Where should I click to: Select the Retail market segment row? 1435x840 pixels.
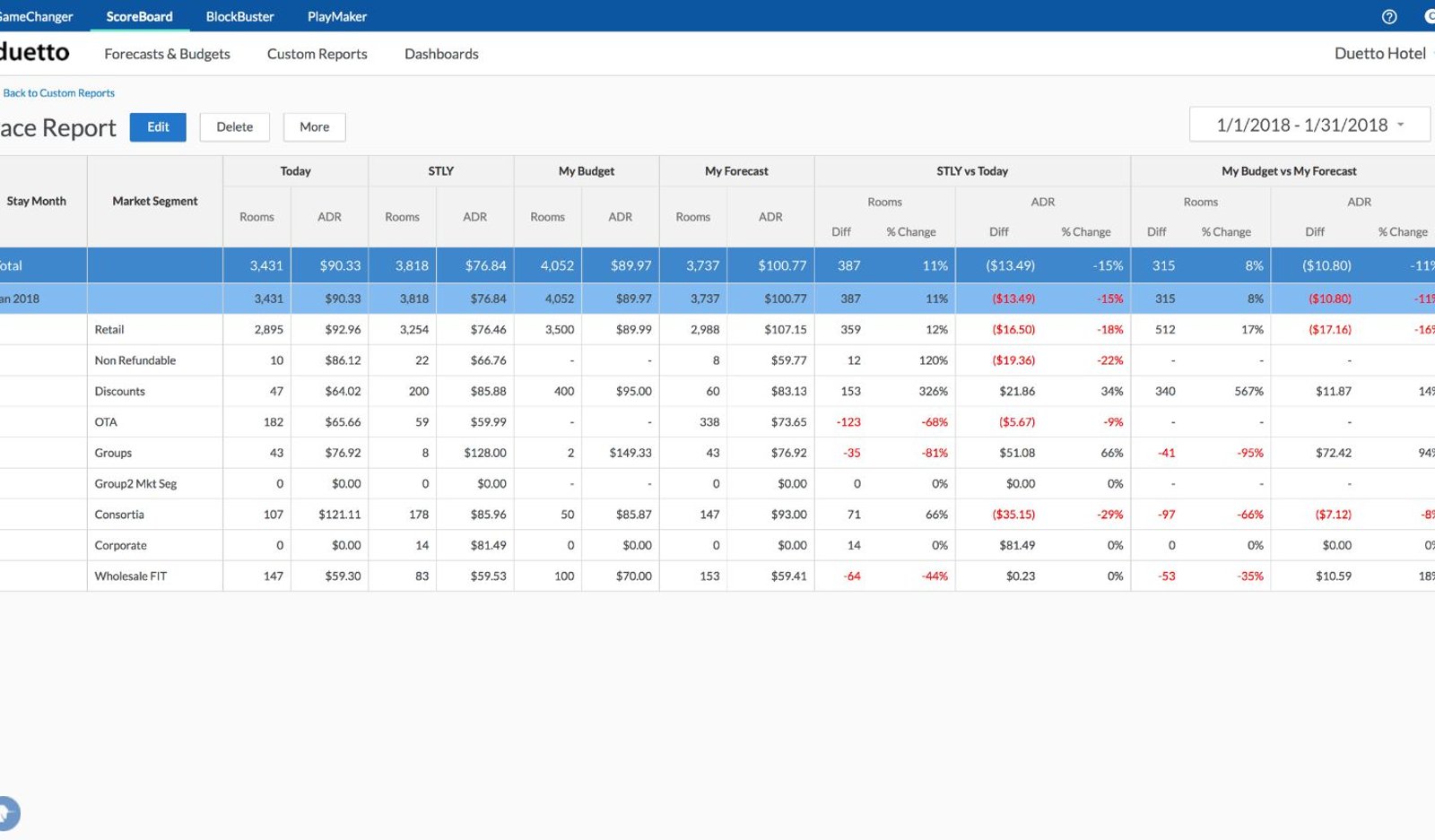click(x=717, y=329)
